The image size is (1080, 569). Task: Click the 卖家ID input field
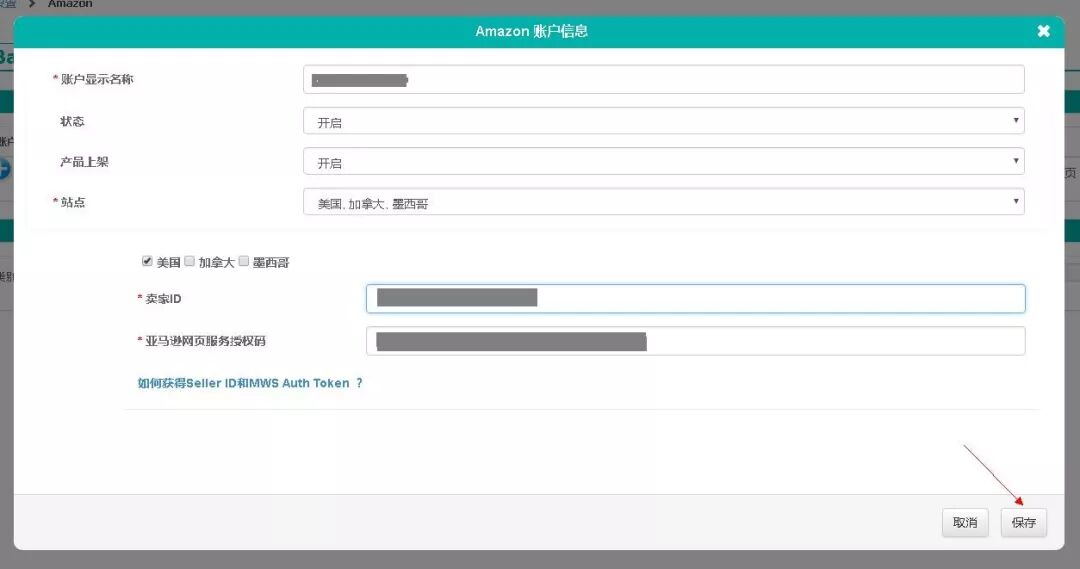click(696, 298)
